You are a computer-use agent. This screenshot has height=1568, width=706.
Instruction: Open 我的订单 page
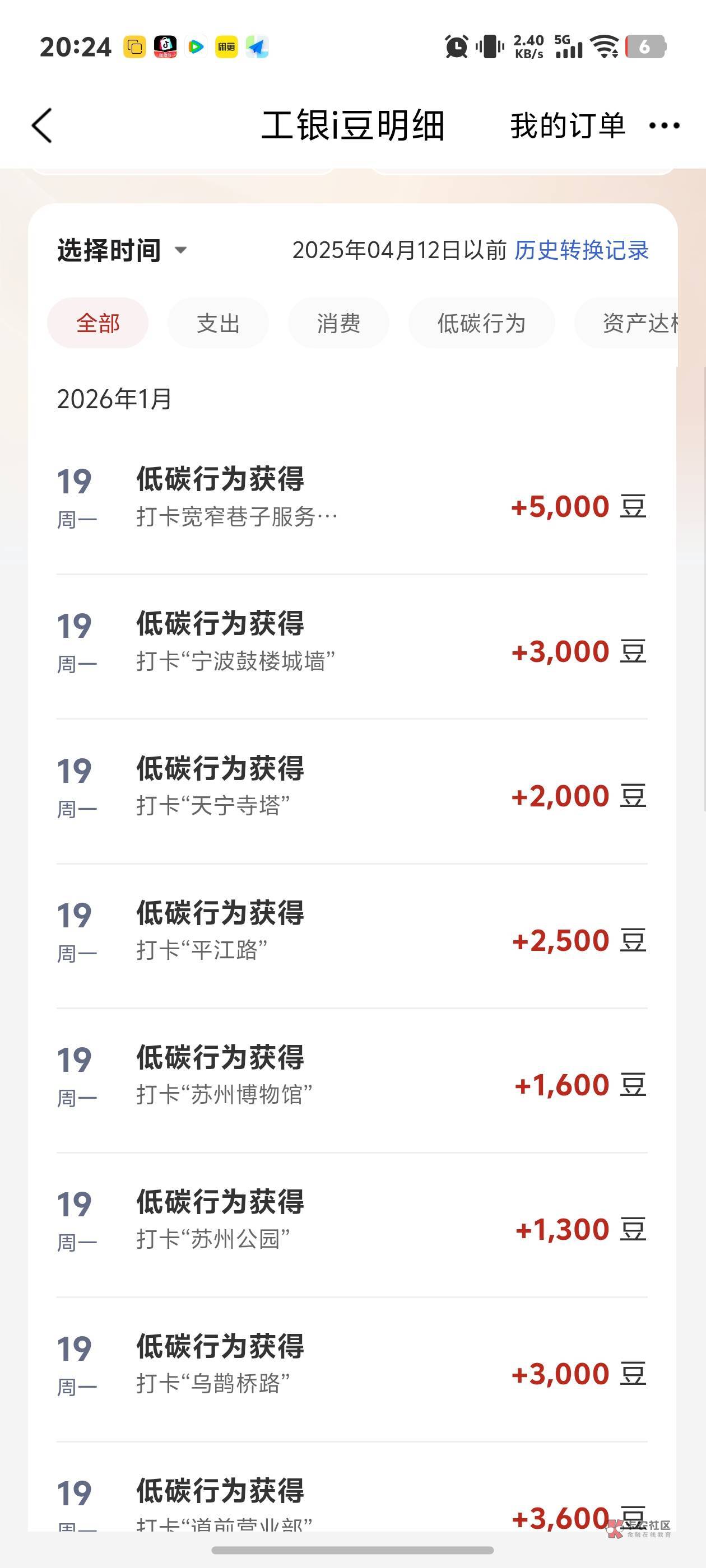click(x=568, y=126)
